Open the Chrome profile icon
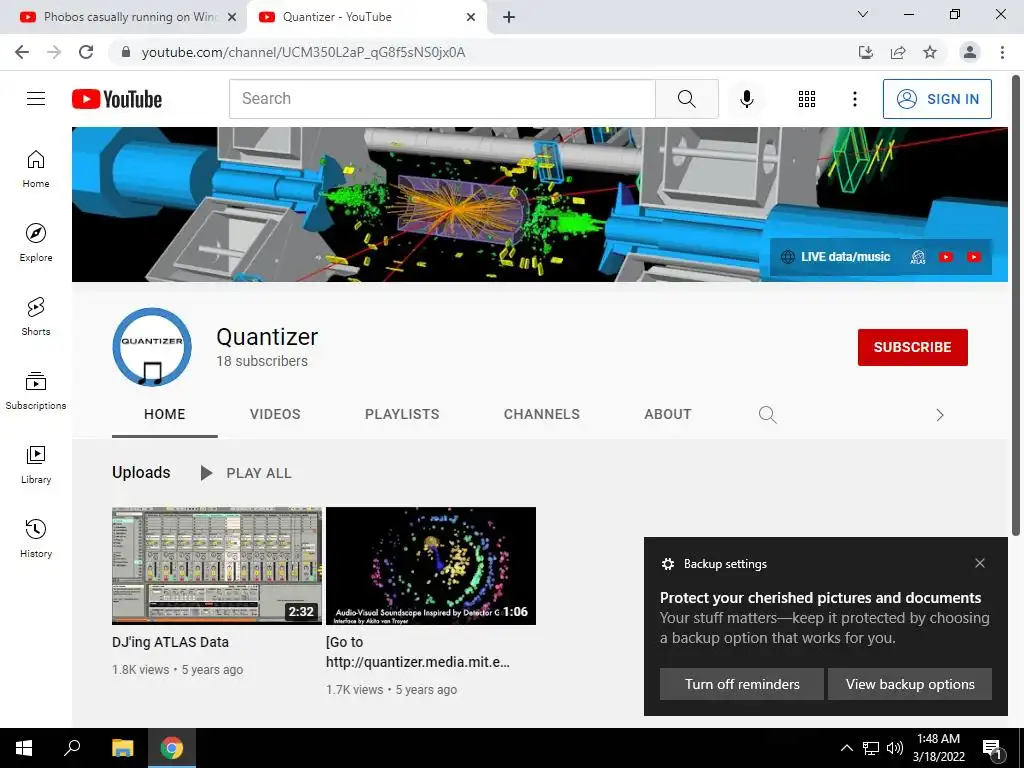 (970, 52)
